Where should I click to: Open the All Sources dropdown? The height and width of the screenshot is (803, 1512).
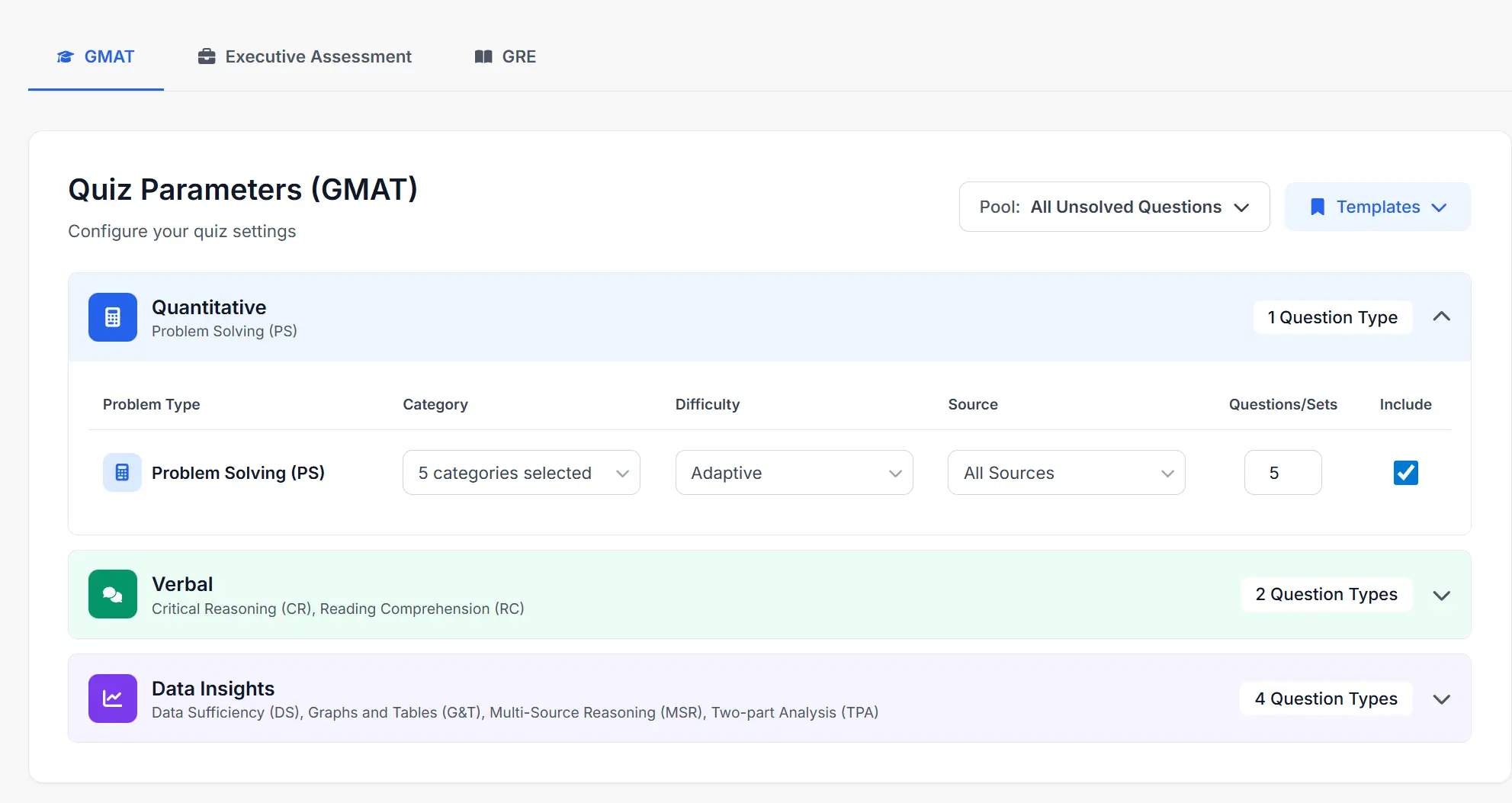point(1066,473)
